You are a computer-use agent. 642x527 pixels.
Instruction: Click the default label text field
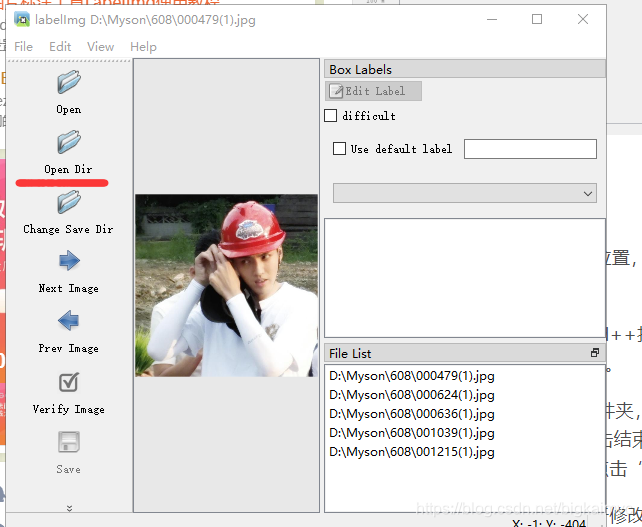click(530, 149)
